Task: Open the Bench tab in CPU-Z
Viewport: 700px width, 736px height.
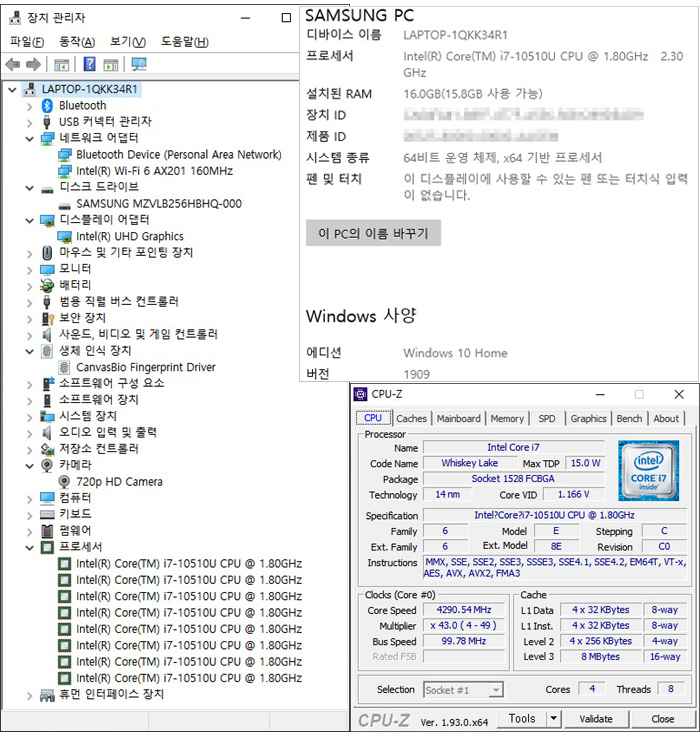Action: (629, 418)
